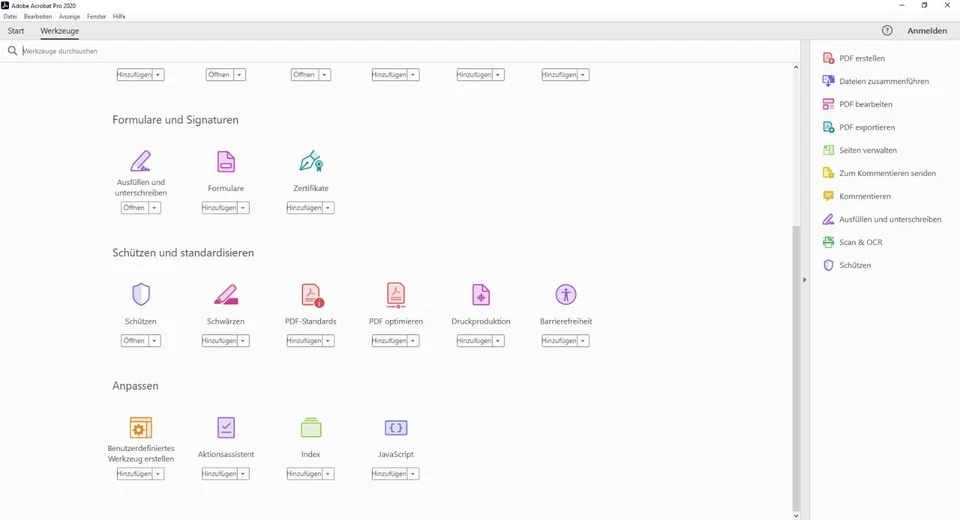The width and height of the screenshot is (960, 520).
Task: Click the sidebar Schützen shield icon
Action: tap(828, 265)
